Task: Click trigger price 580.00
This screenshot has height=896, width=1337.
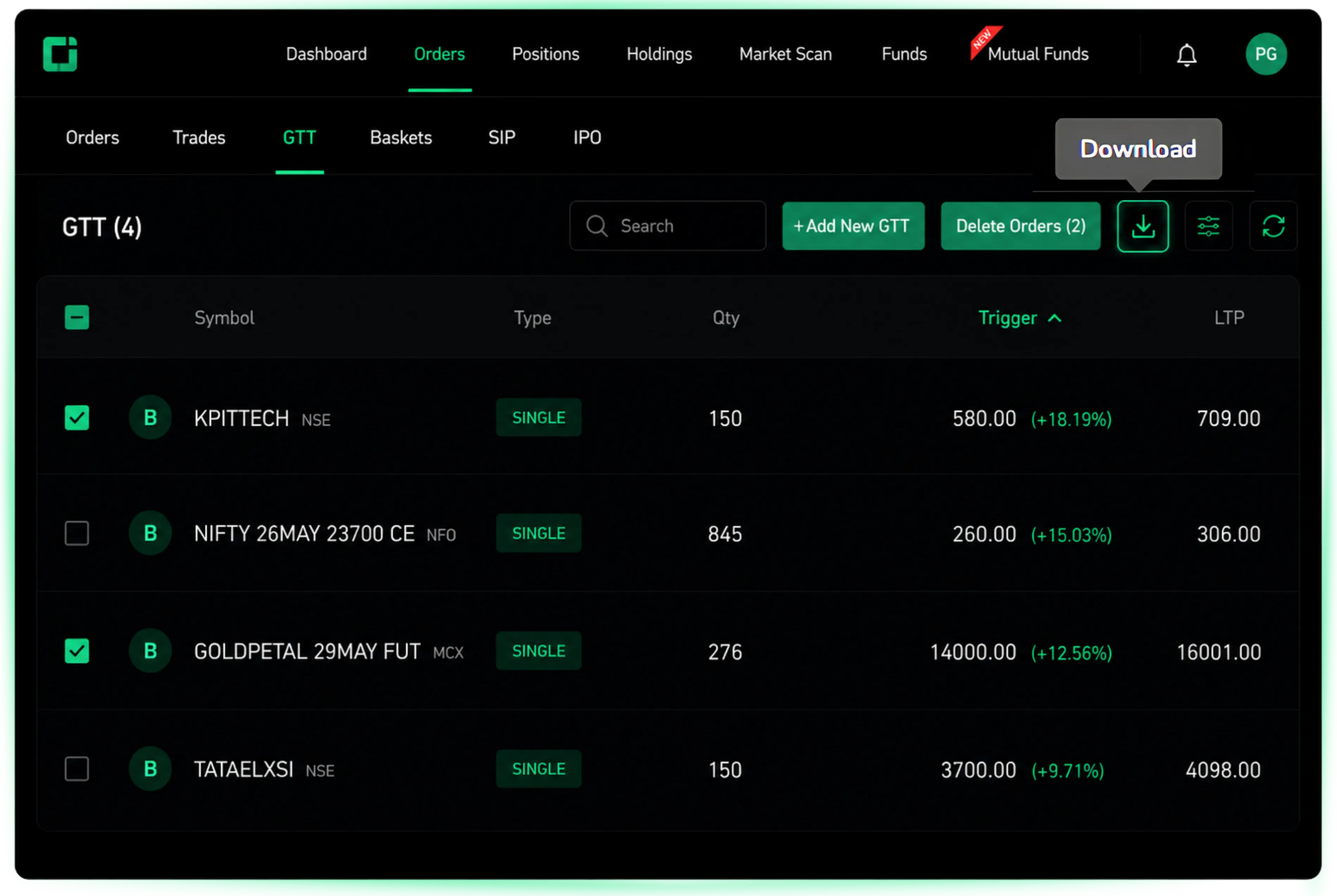Action: click(x=984, y=419)
